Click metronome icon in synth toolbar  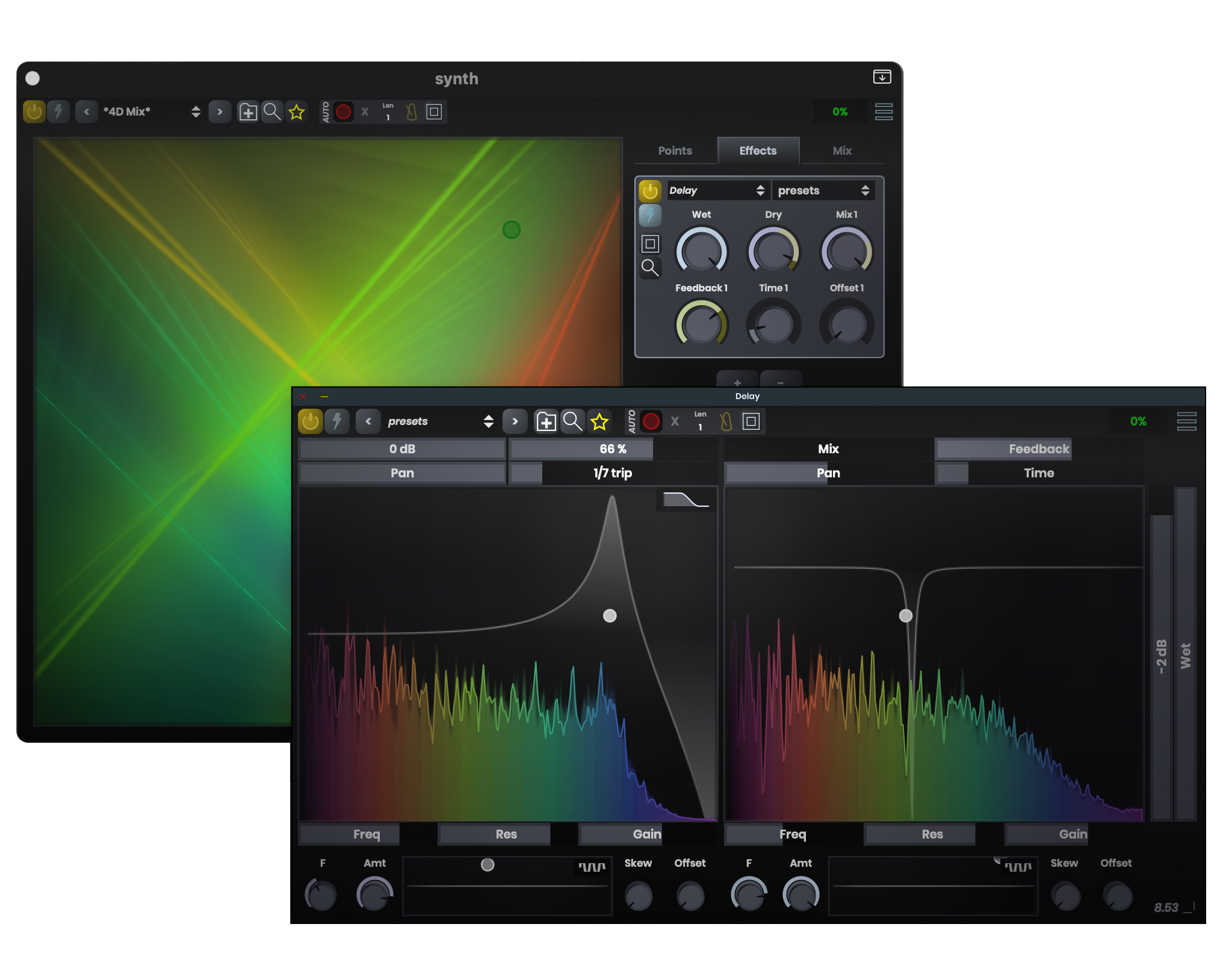412,111
